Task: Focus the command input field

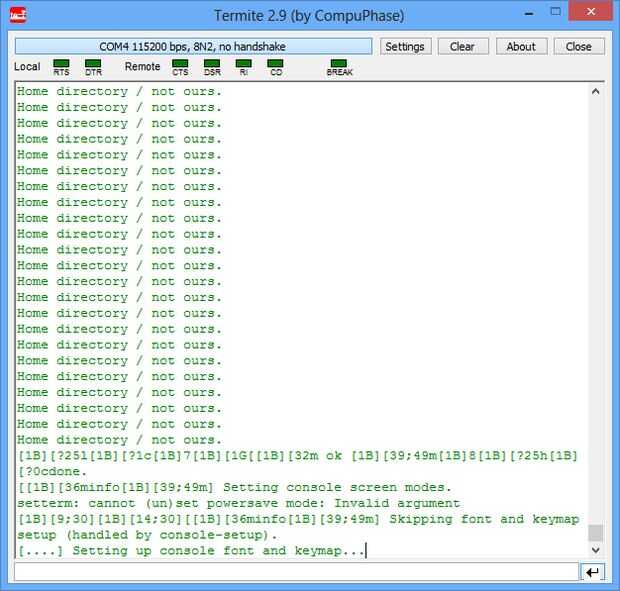Action: [x=297, y=572]
